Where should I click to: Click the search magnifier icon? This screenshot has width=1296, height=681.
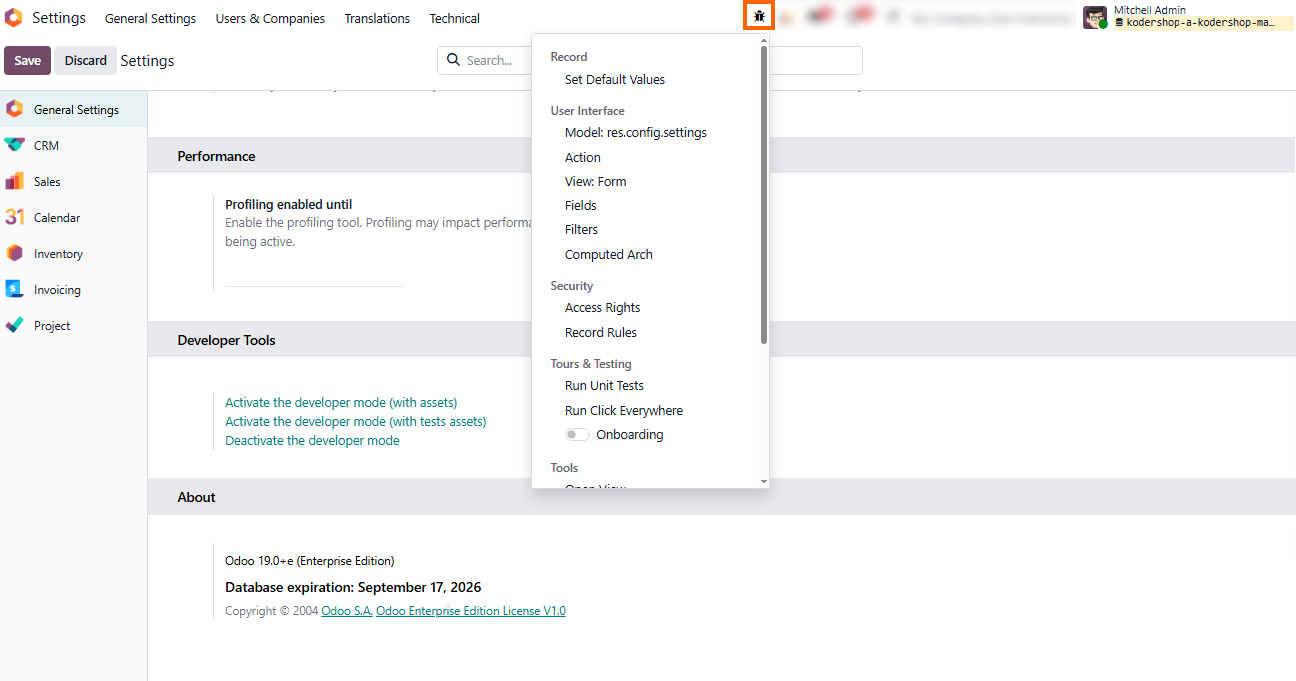tap(453, 60)
